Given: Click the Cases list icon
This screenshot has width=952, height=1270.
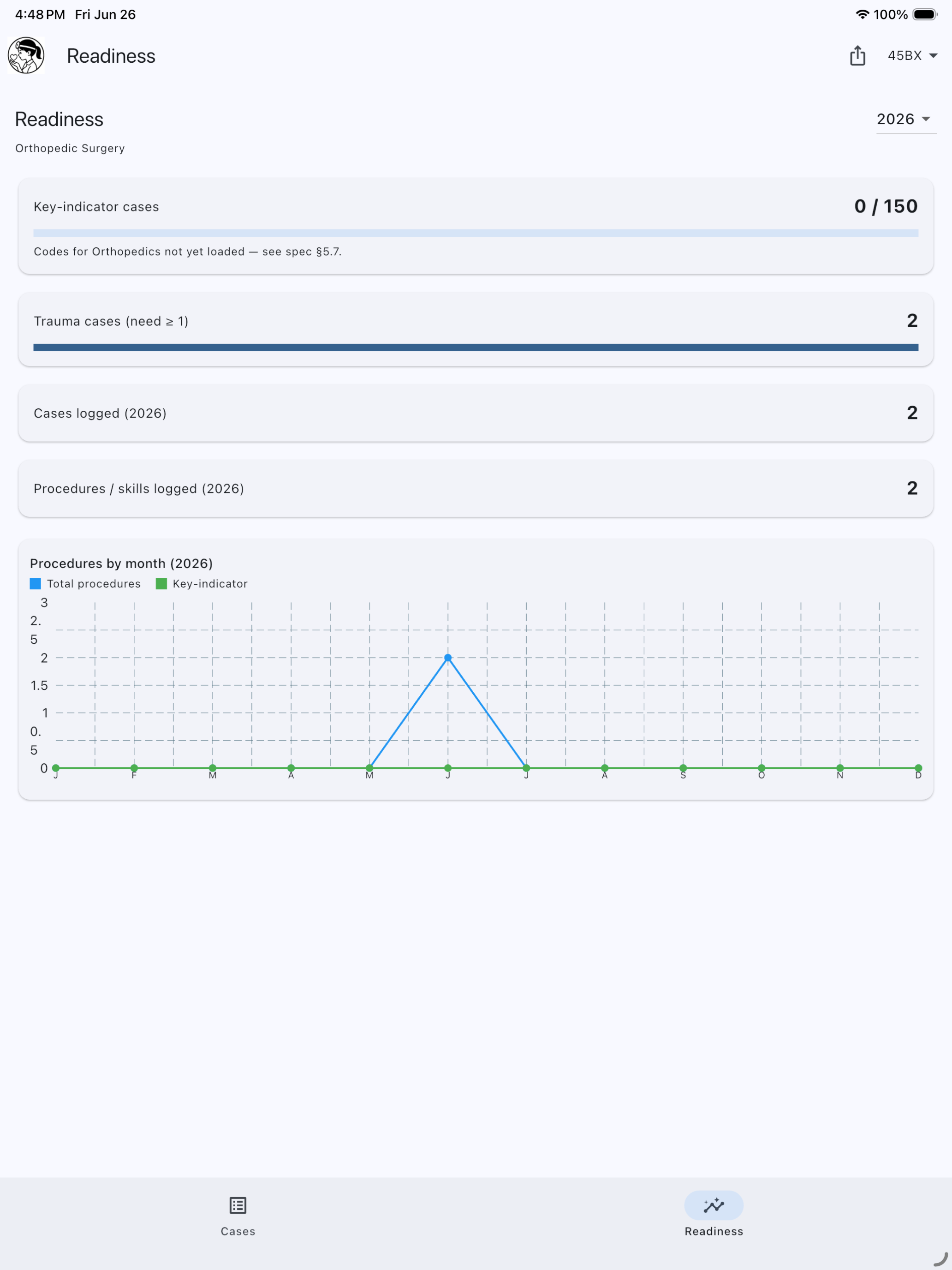Looking at the screenshot, I should (238, 1205).
